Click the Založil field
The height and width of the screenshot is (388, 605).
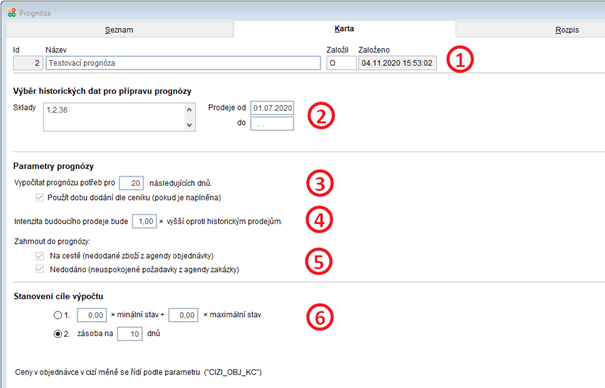click(x=341, y=63)
